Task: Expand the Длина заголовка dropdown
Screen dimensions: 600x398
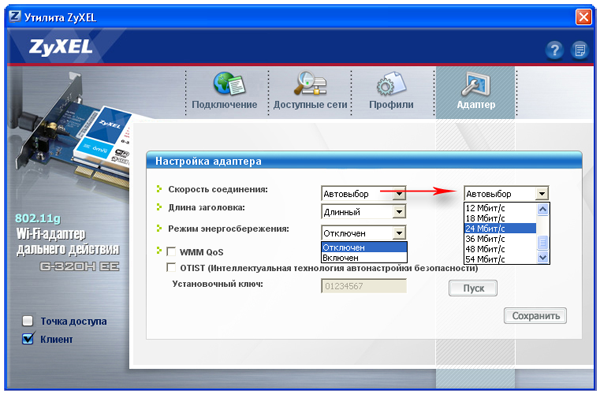Action: click(399, 212)
